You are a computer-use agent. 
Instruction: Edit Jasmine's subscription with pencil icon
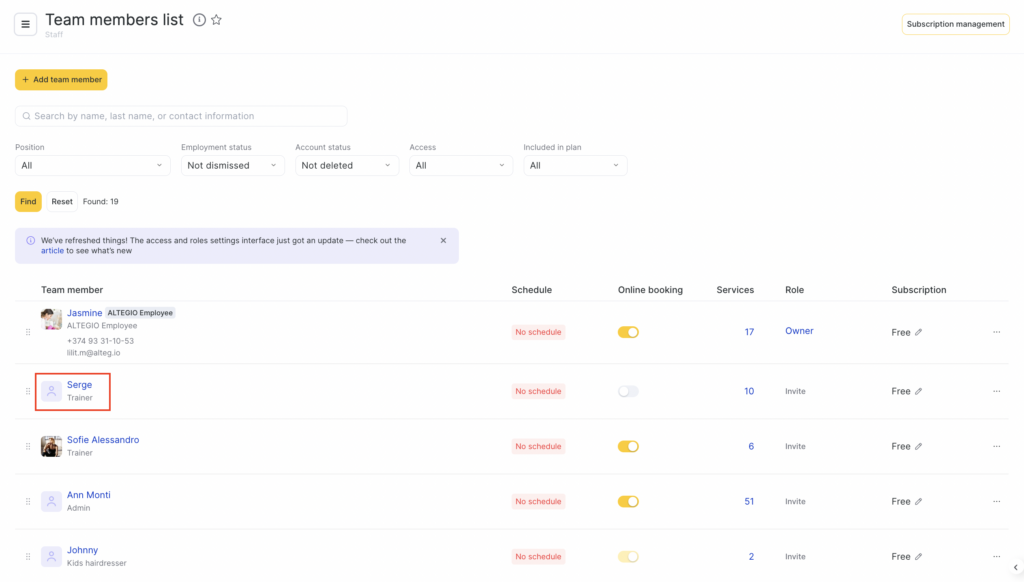918,332
